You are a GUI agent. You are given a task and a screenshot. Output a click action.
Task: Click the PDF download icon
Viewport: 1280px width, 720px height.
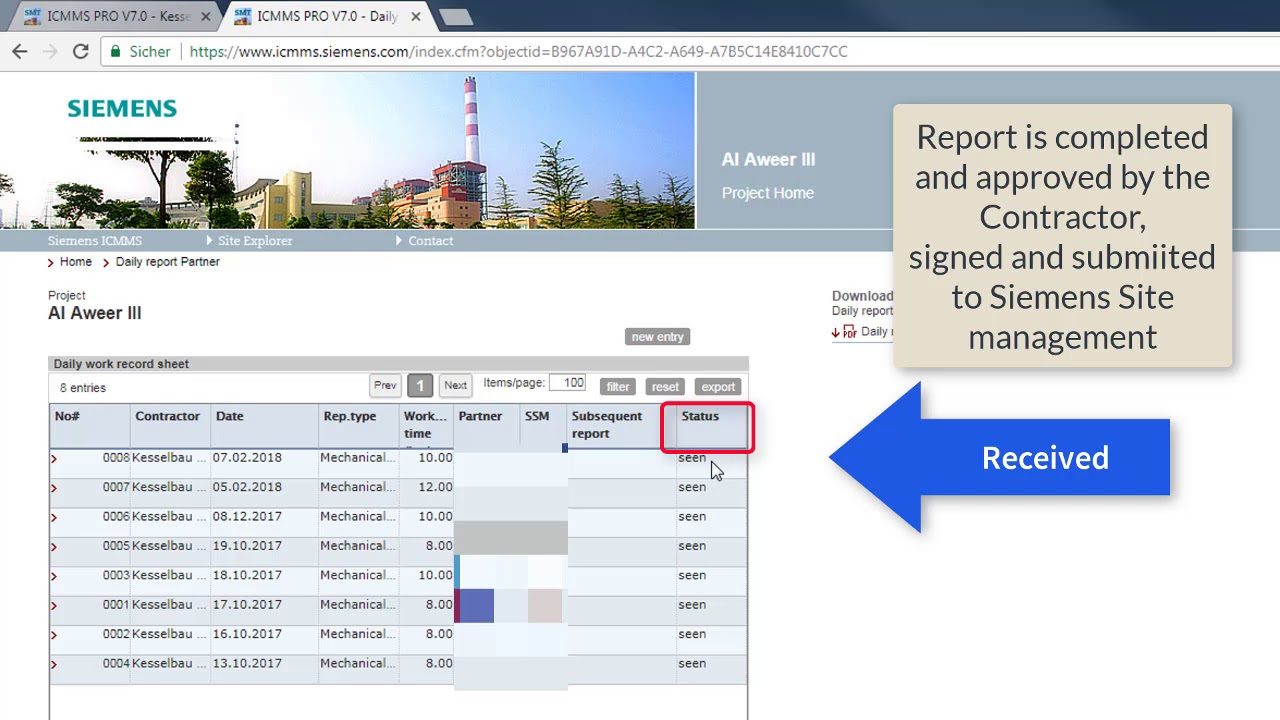click(849, 332)
